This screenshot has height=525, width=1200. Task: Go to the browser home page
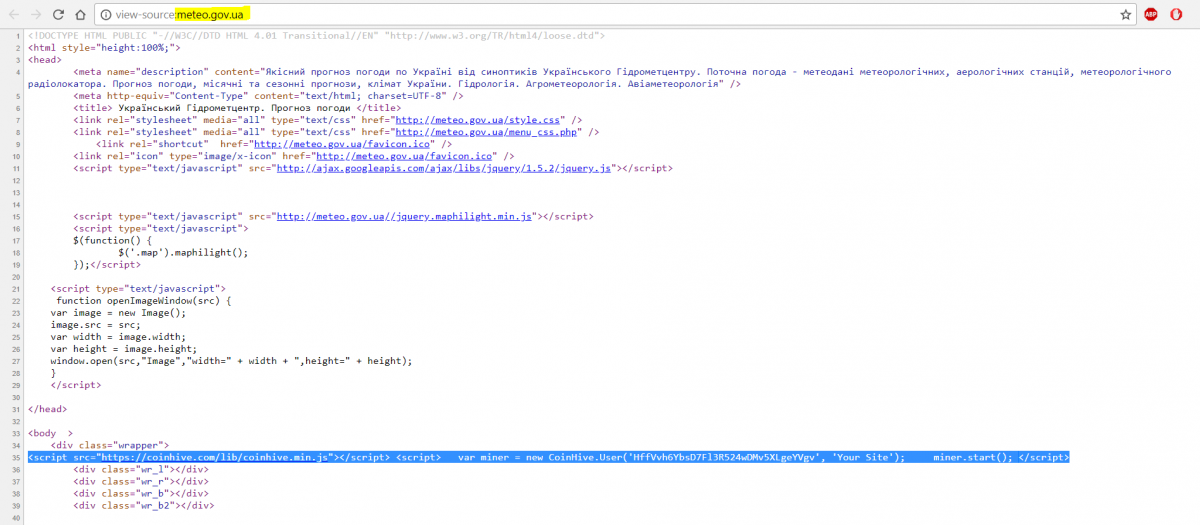81,15
